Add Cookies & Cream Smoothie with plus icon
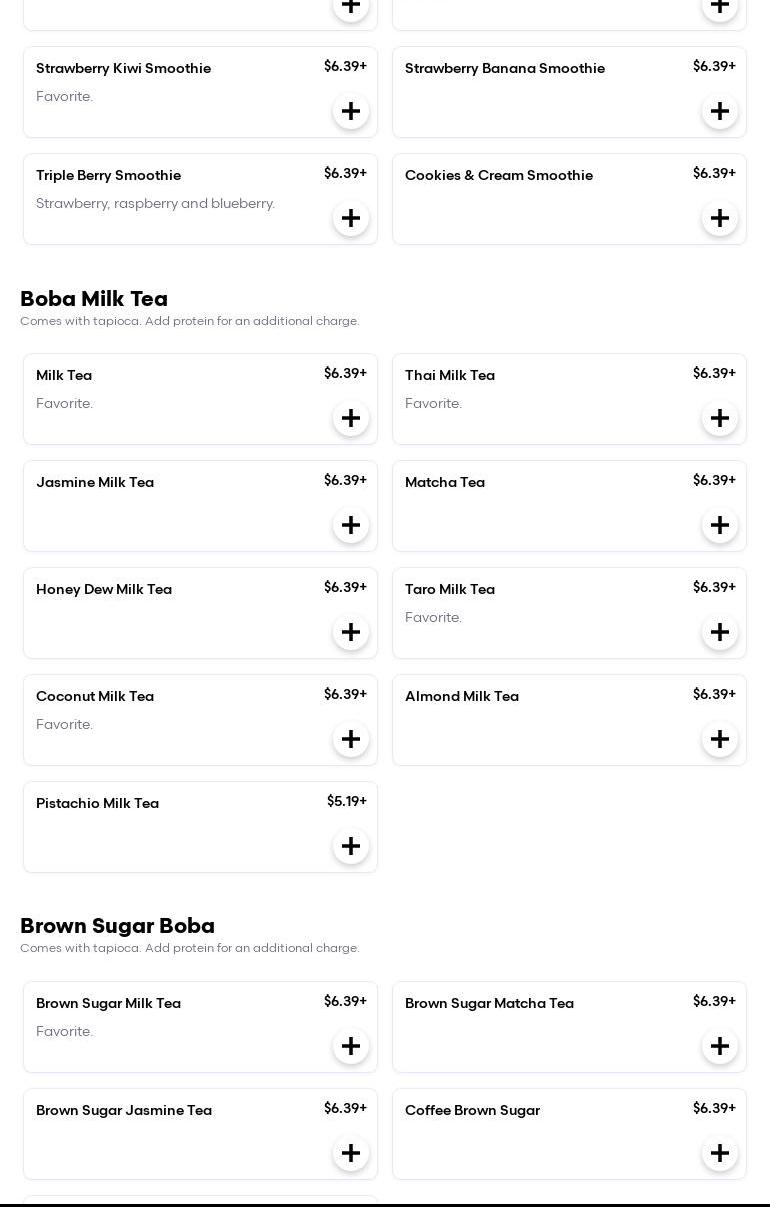This screenshot has height=1207, width=770. pyautogui.click(x=720, y=218)
